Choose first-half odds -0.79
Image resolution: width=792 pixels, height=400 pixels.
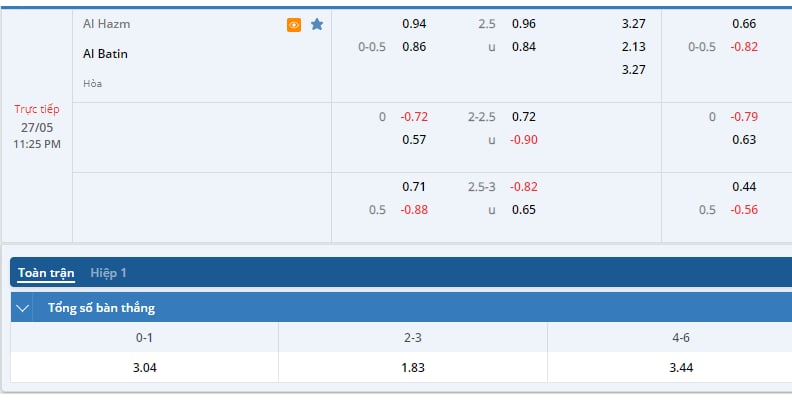point(744,117)
